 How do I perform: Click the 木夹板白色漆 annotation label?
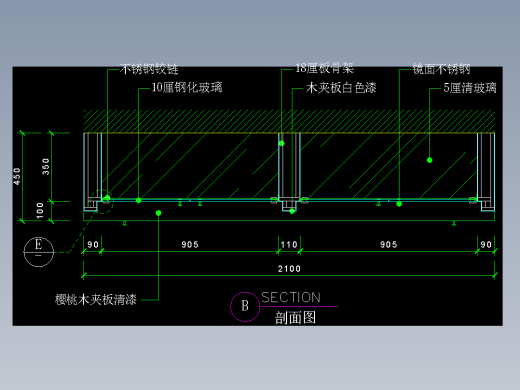[341, 88]
